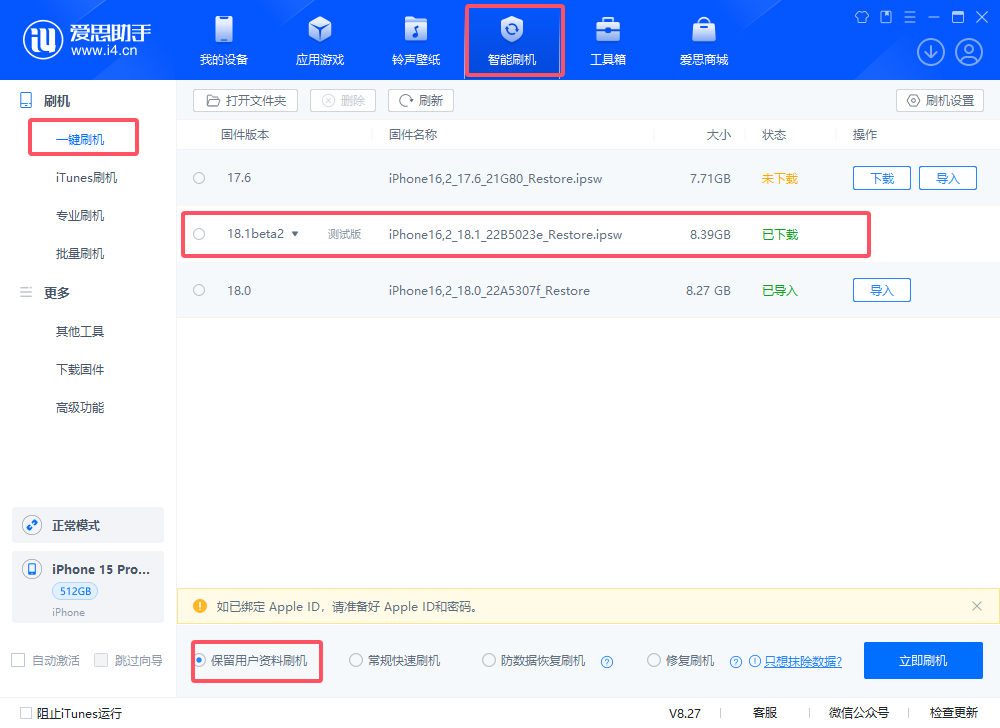The image size is (1000, 728).
Task: Open the download manager arrow icon
Action: [930, 52]
